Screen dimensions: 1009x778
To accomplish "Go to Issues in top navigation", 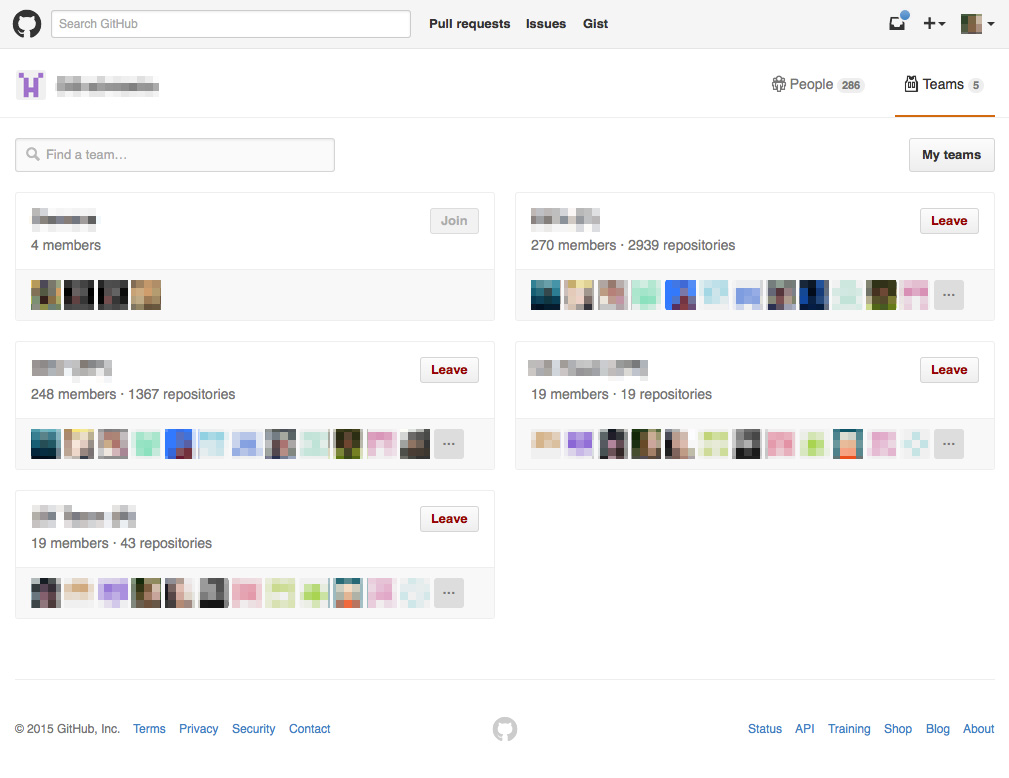I will coord(546,24).
